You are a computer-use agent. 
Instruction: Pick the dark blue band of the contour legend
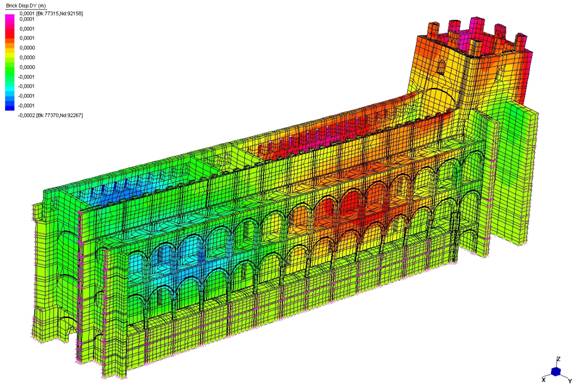(10, 105)
